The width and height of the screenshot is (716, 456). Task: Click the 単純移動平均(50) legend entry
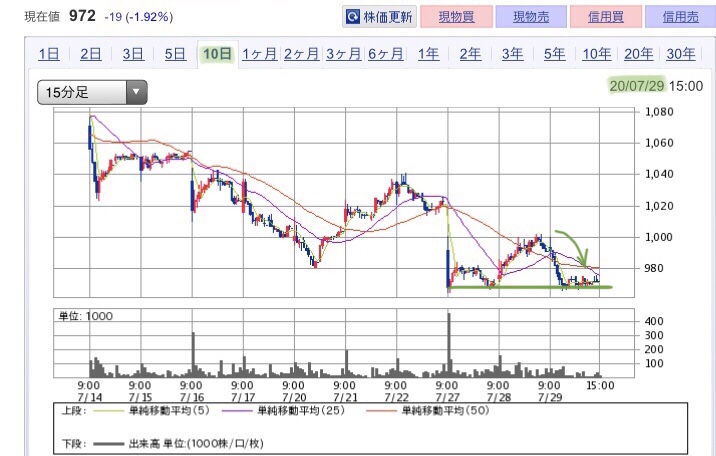point(428,410)
